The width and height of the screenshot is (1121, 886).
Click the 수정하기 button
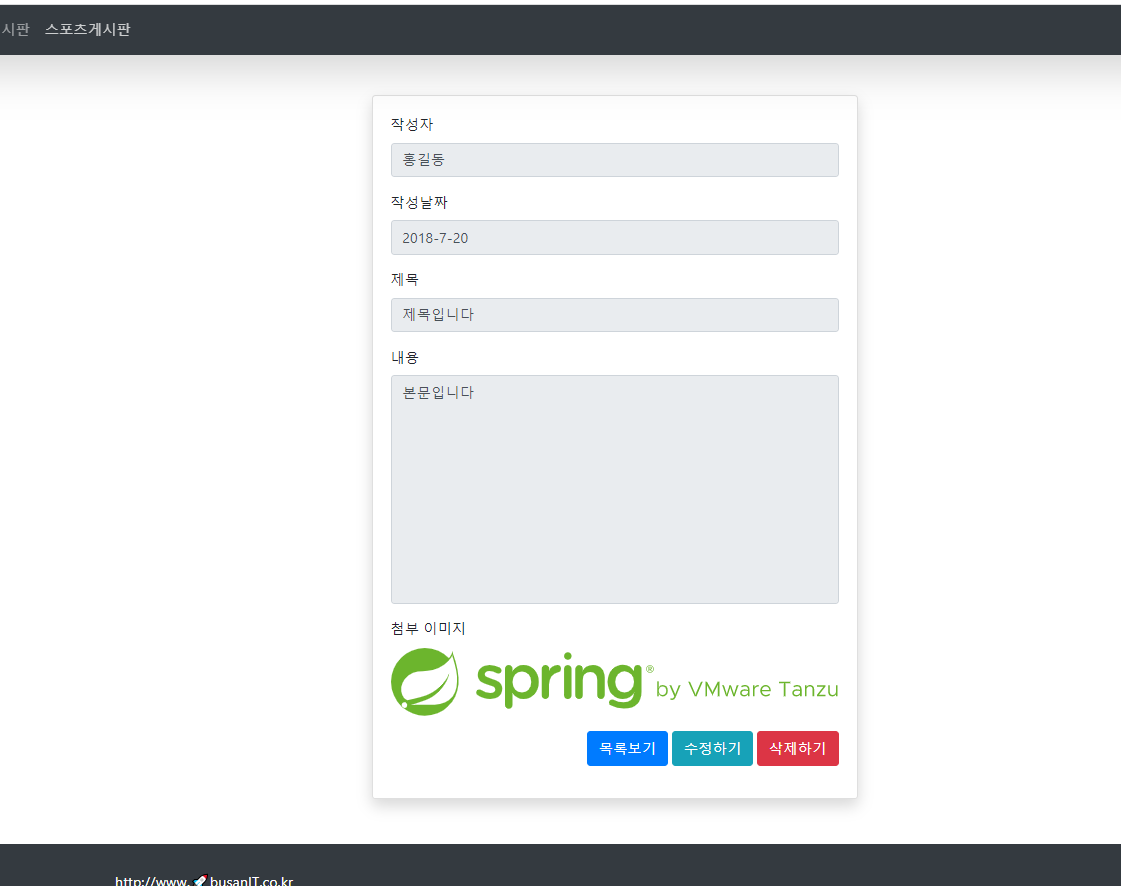pos(712,748)
